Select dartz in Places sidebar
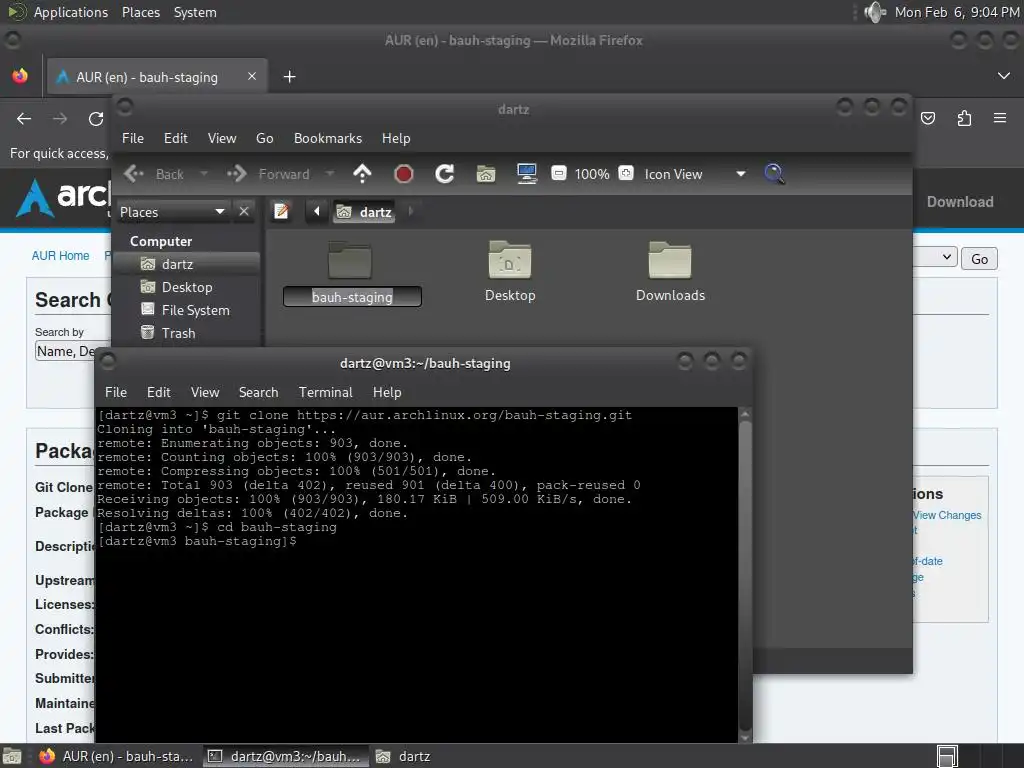 (x=187, y=264)
